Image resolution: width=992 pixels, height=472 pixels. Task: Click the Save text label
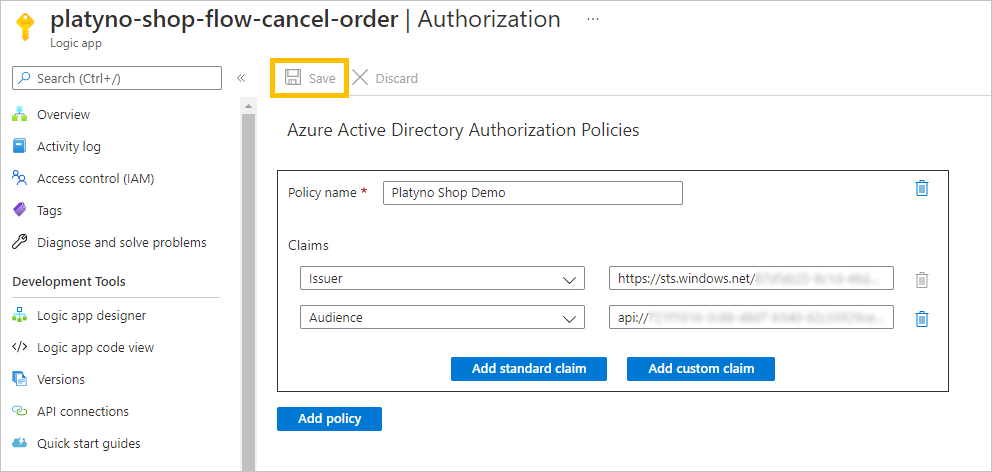pyautogui.click(x=322, y=78)
